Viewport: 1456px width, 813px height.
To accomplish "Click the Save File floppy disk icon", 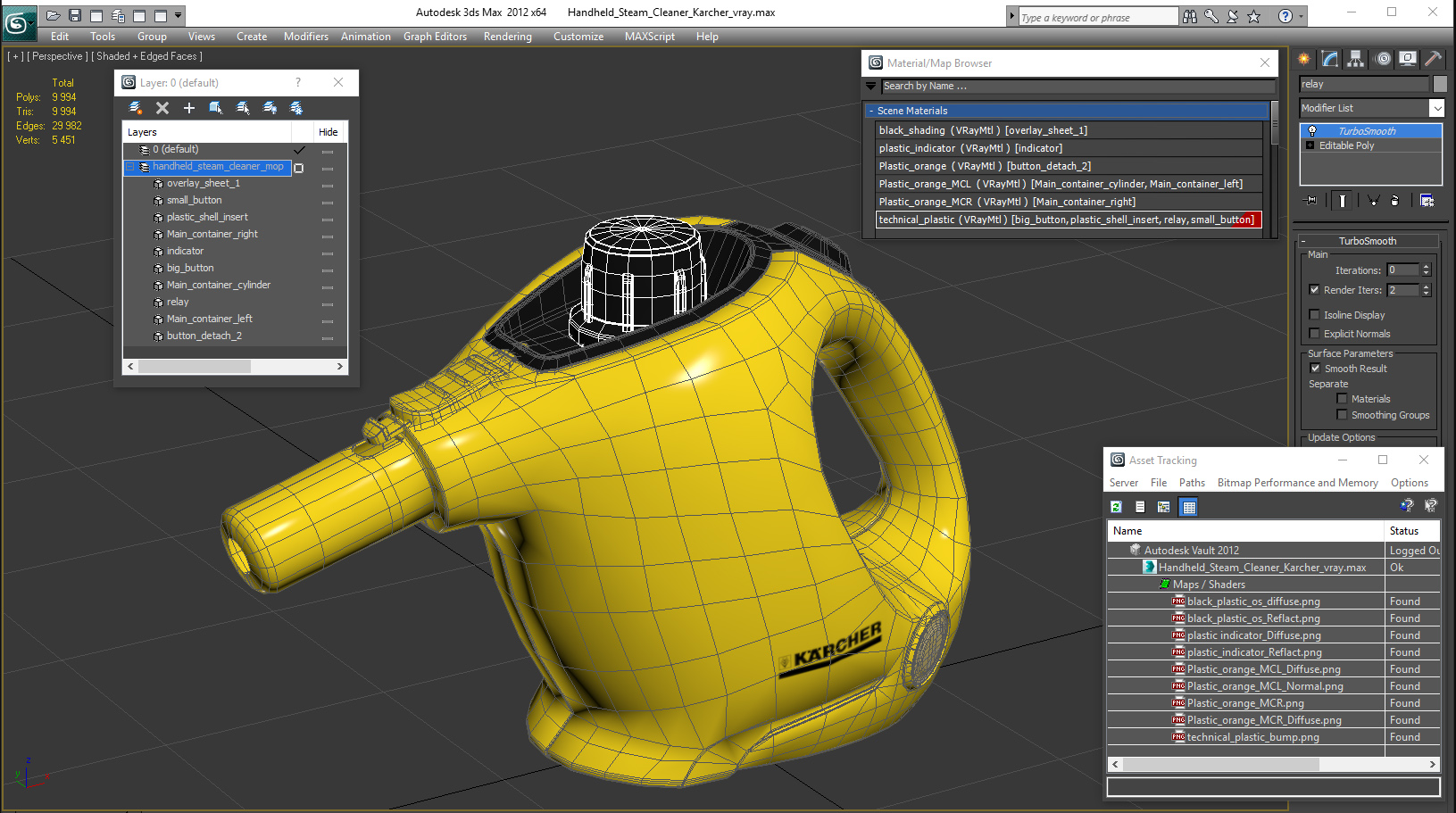I will pyautogui.click(x=75, y=15).
